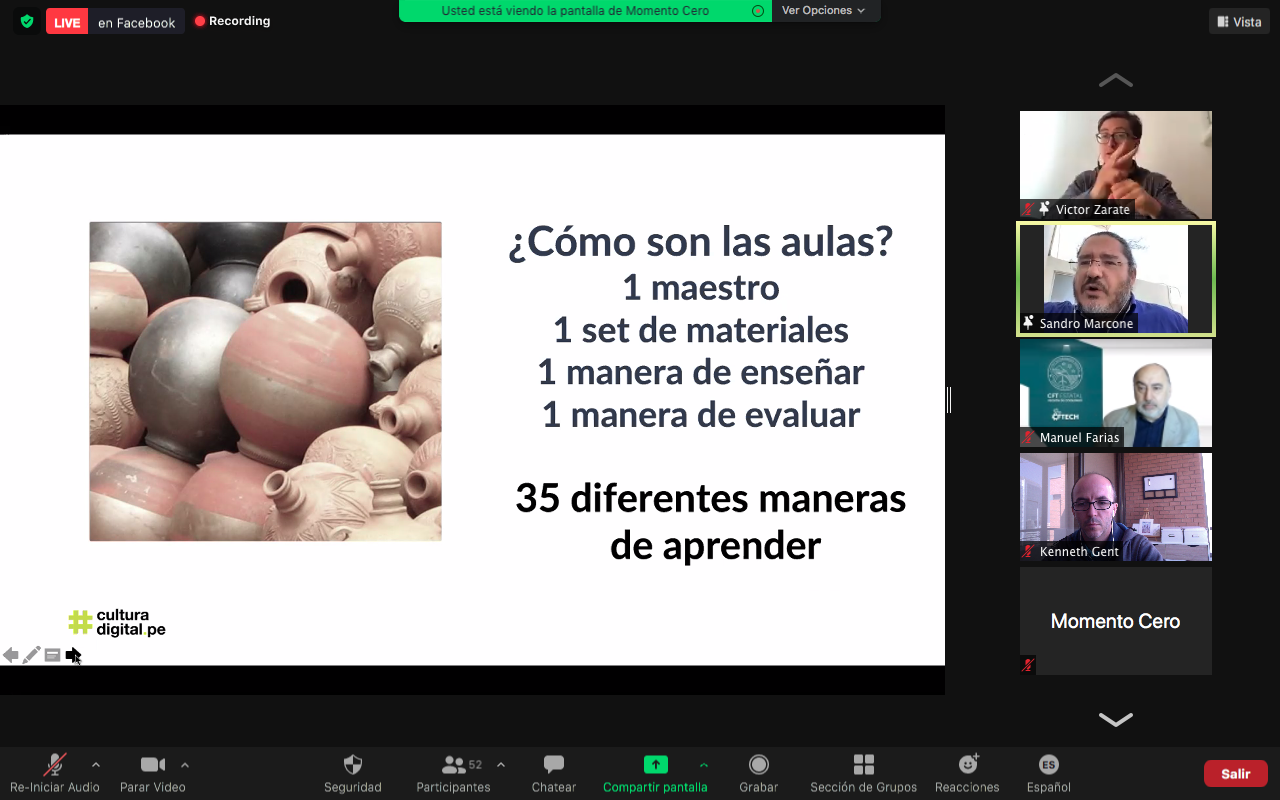Click the Grabar record icon
Image resolution: width=1280 pixels, height=800 pixels.
coord(758,765)
